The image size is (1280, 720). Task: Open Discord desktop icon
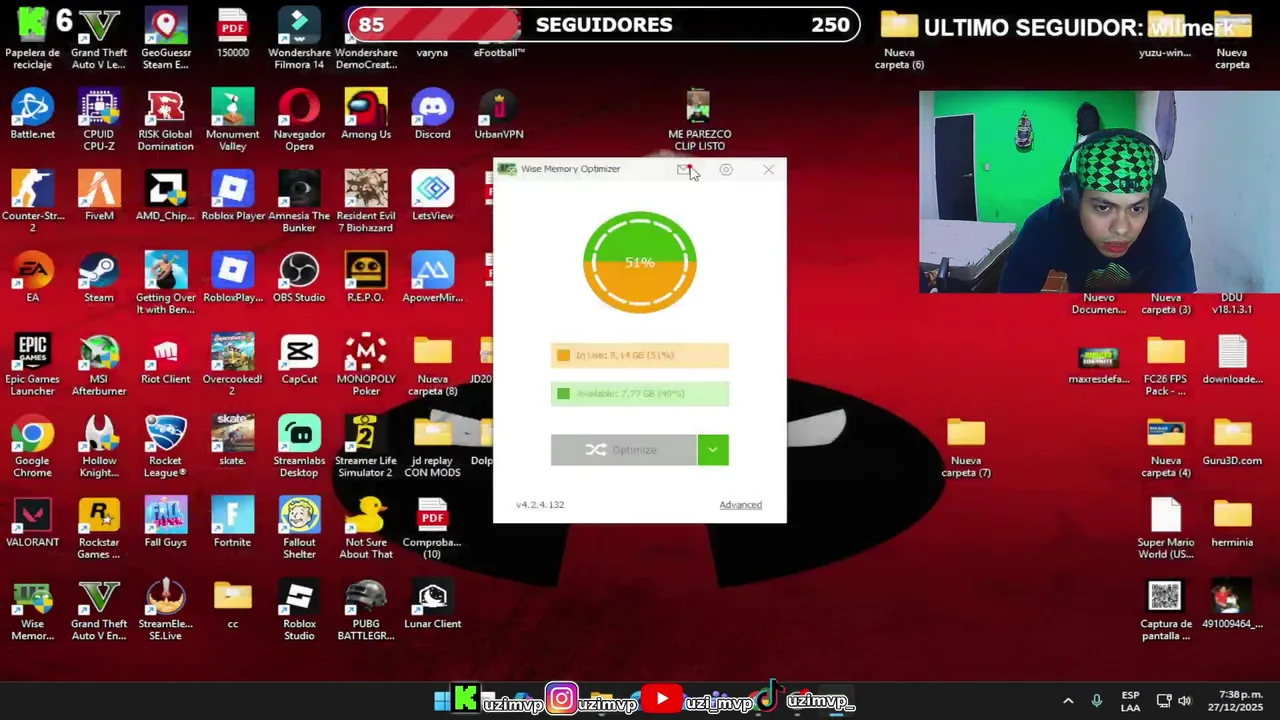pyautogui.click(x=433, y=115)
